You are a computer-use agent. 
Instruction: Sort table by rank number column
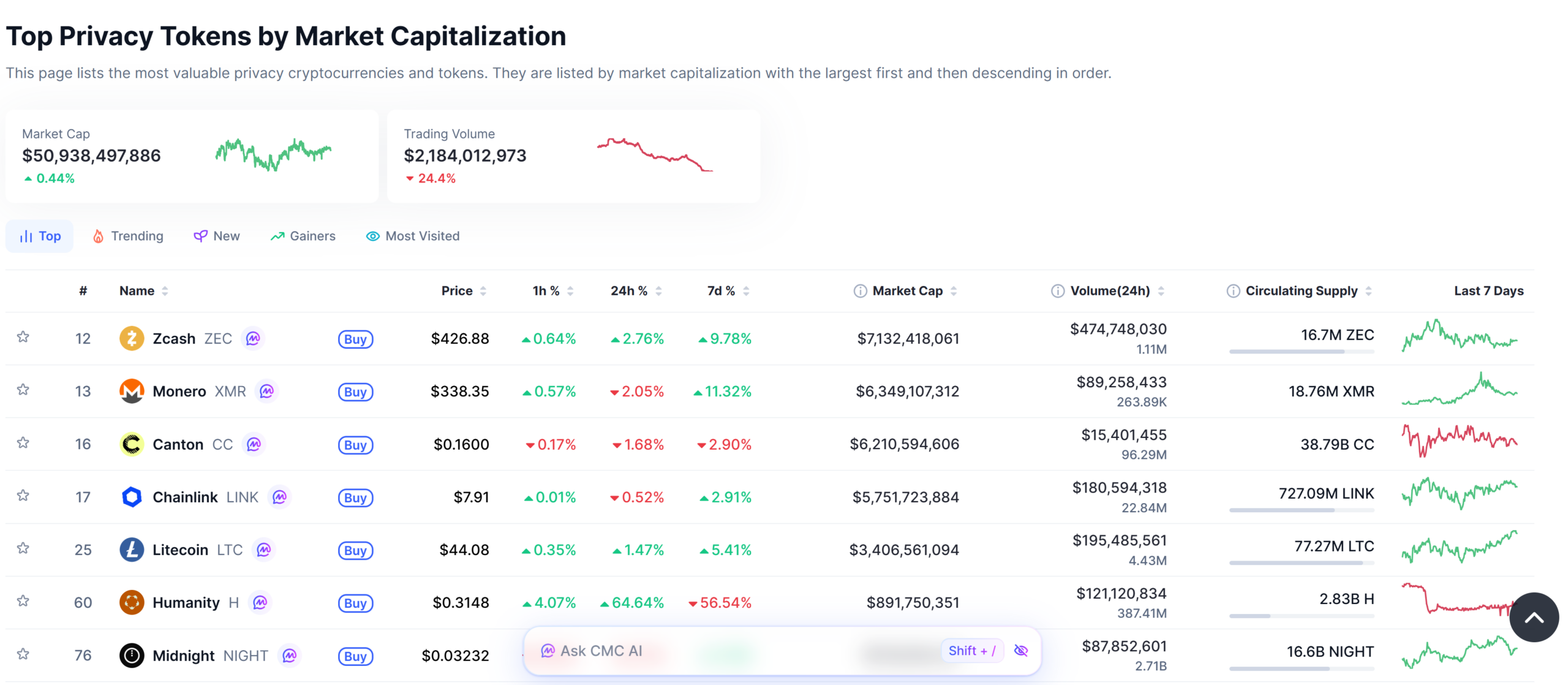pos(83,291)
